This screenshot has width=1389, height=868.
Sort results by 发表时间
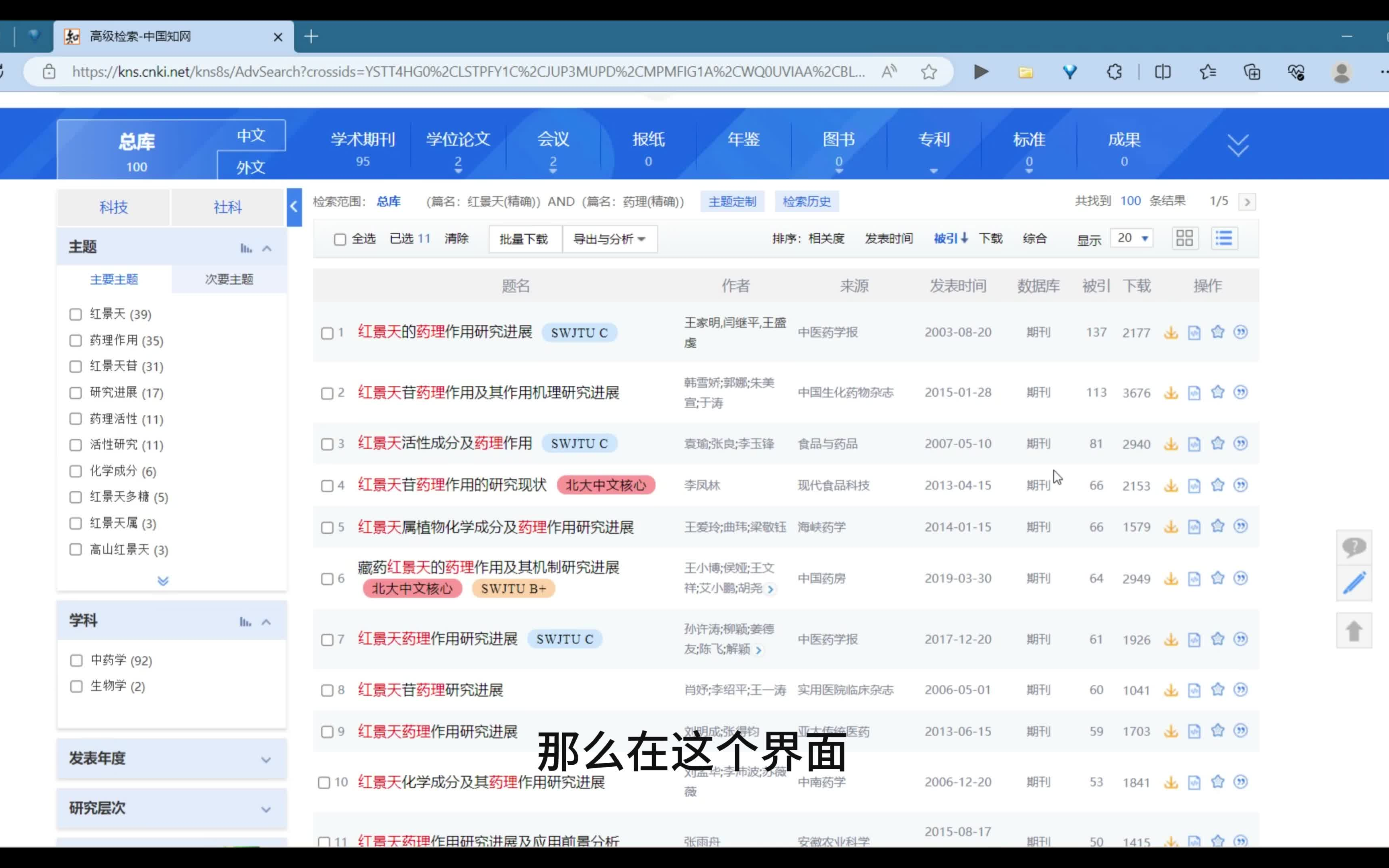[889, 238]
